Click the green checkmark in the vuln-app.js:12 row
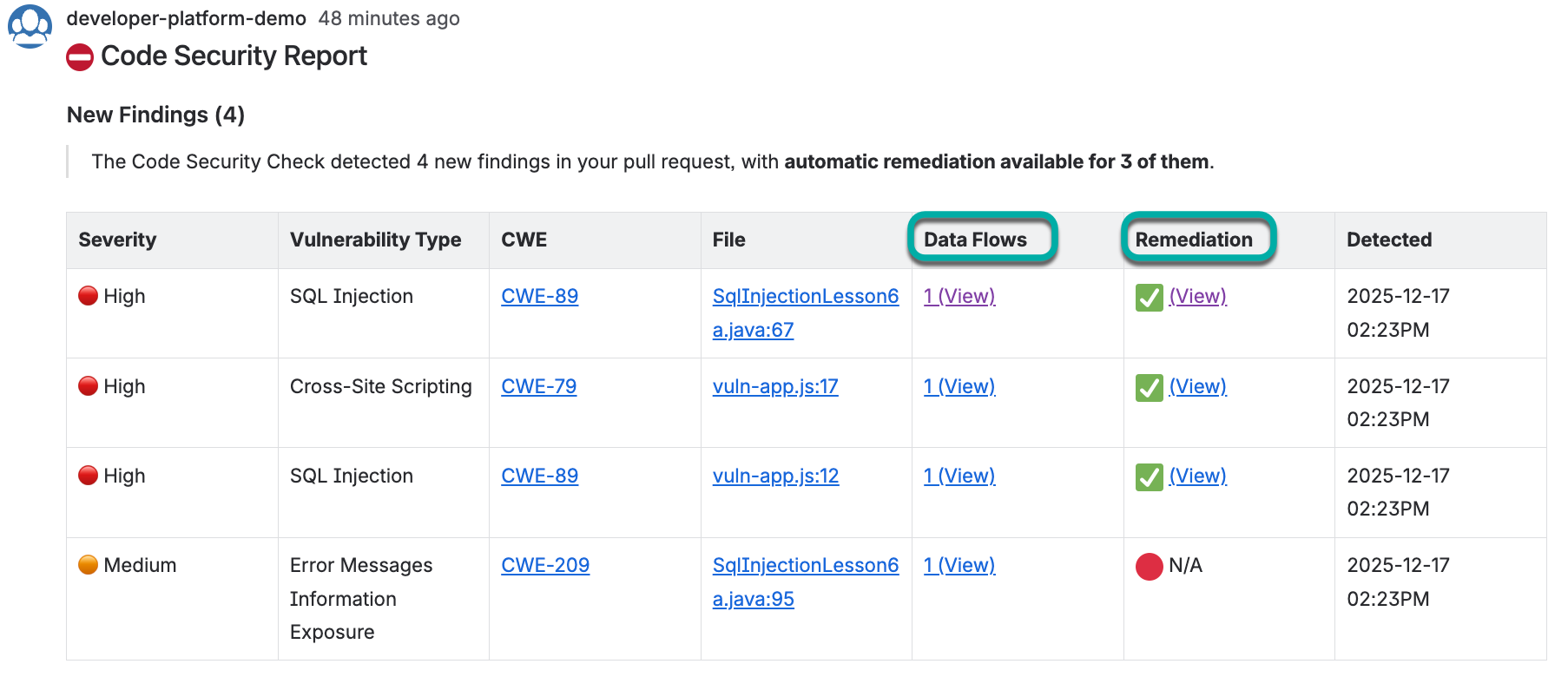The height and width of the screenshot is (677, 1568). pos(1149,477)
